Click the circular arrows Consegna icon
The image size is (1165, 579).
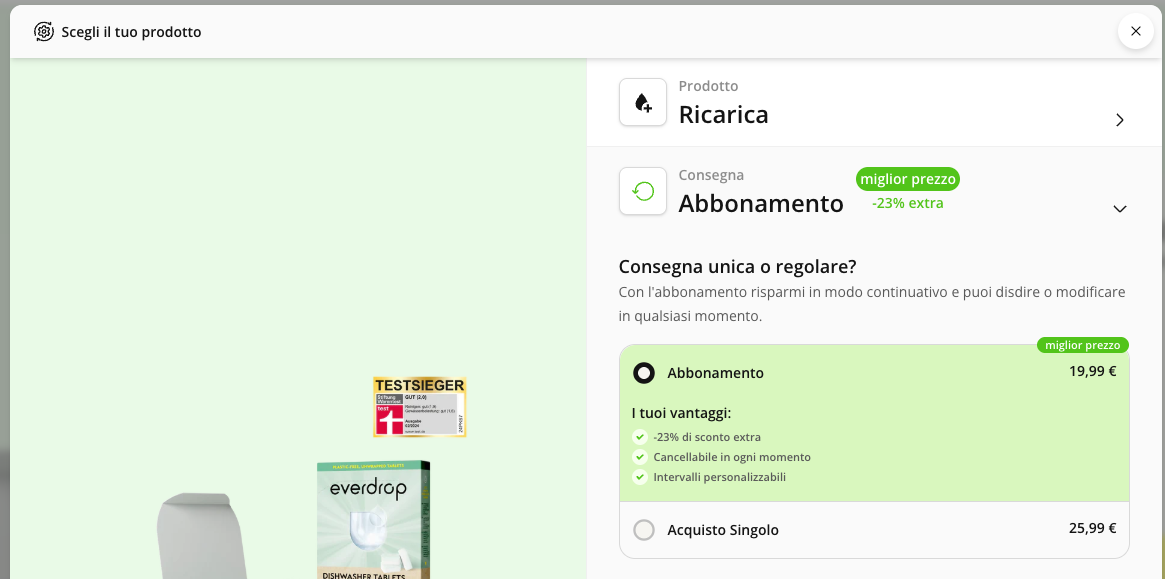pyautogui.click(x=643, y=191)
